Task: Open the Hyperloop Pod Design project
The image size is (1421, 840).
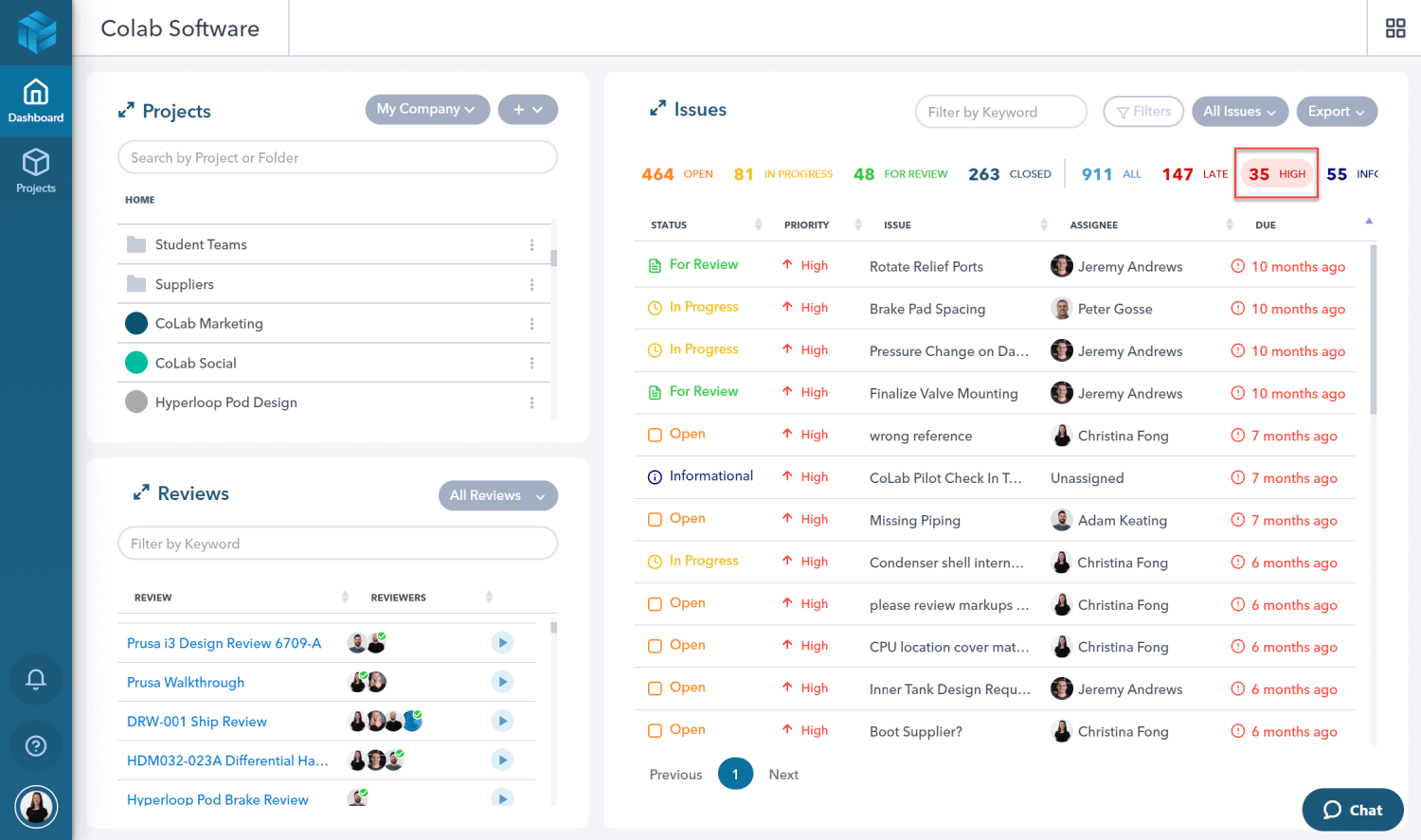Action: pyautogui.click(x=226, y=402)
